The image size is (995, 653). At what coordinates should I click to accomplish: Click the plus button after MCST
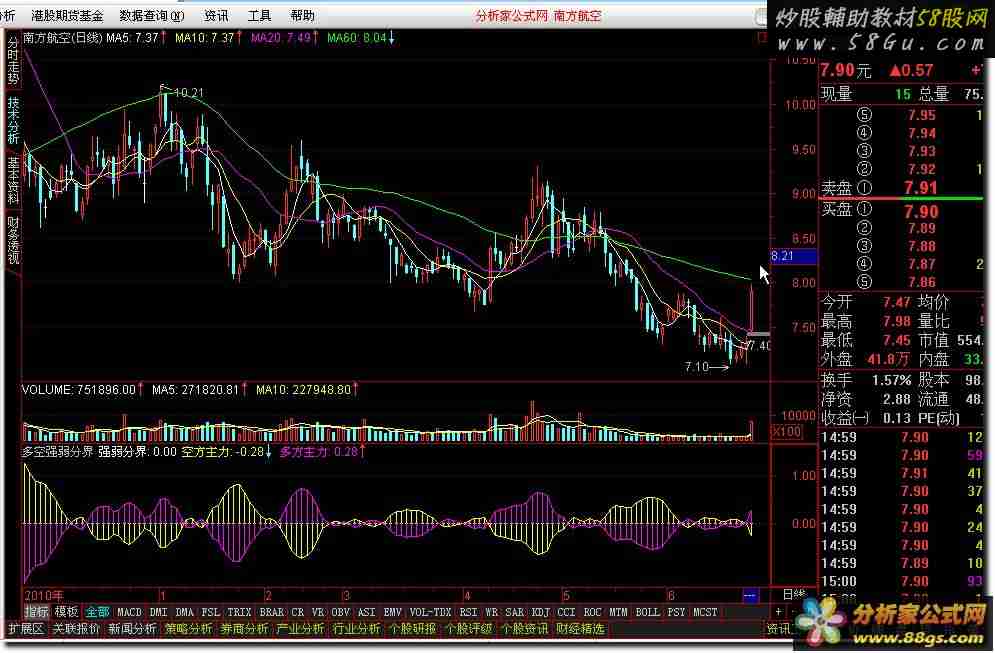coord(778,611)
